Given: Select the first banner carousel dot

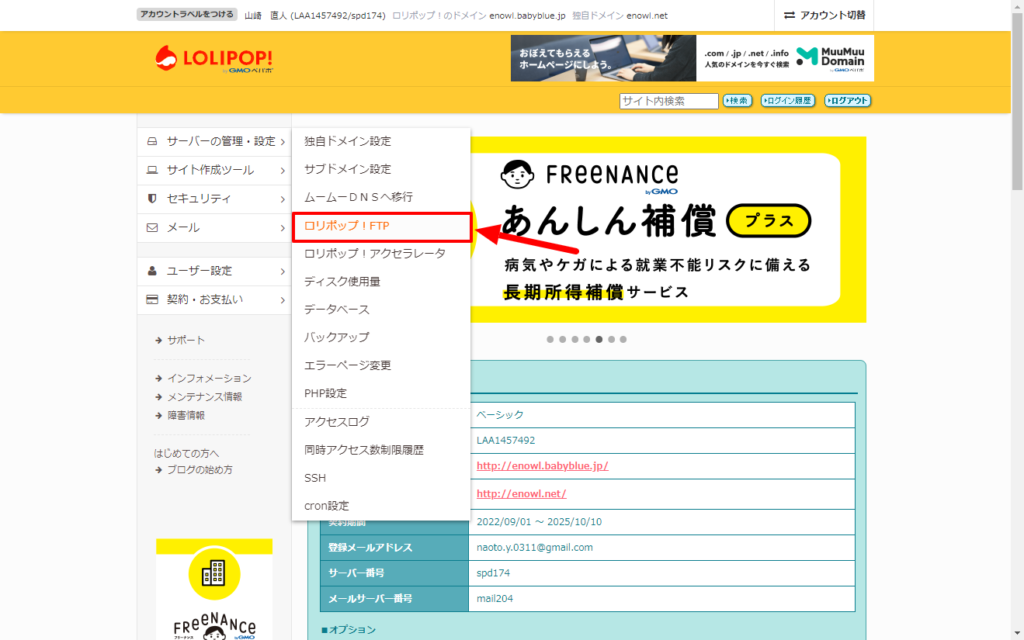Looking at the screenshot, I should [x=550, y=339].
